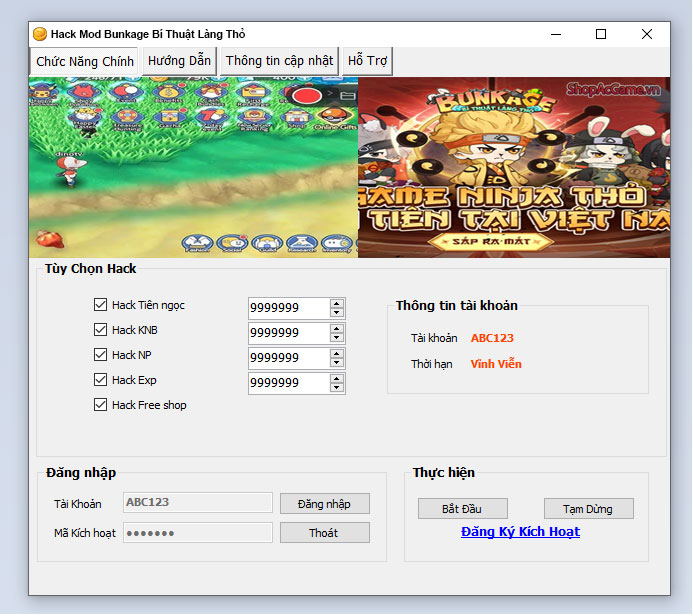
Task: Disable the Hack NP checkbox
Action: 100,355
